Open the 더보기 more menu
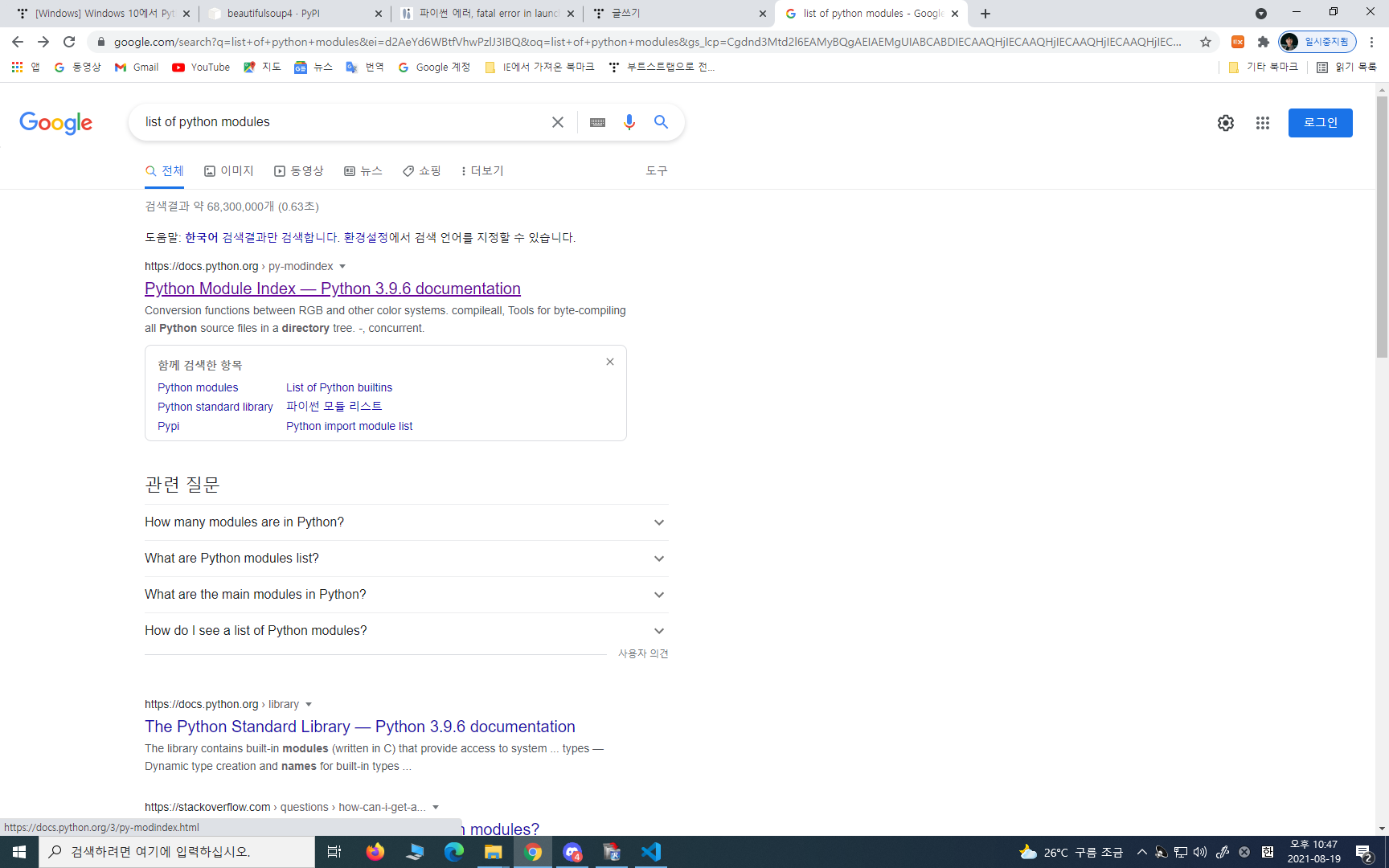Screen dimensions: 1389x868 click(481, 171)
